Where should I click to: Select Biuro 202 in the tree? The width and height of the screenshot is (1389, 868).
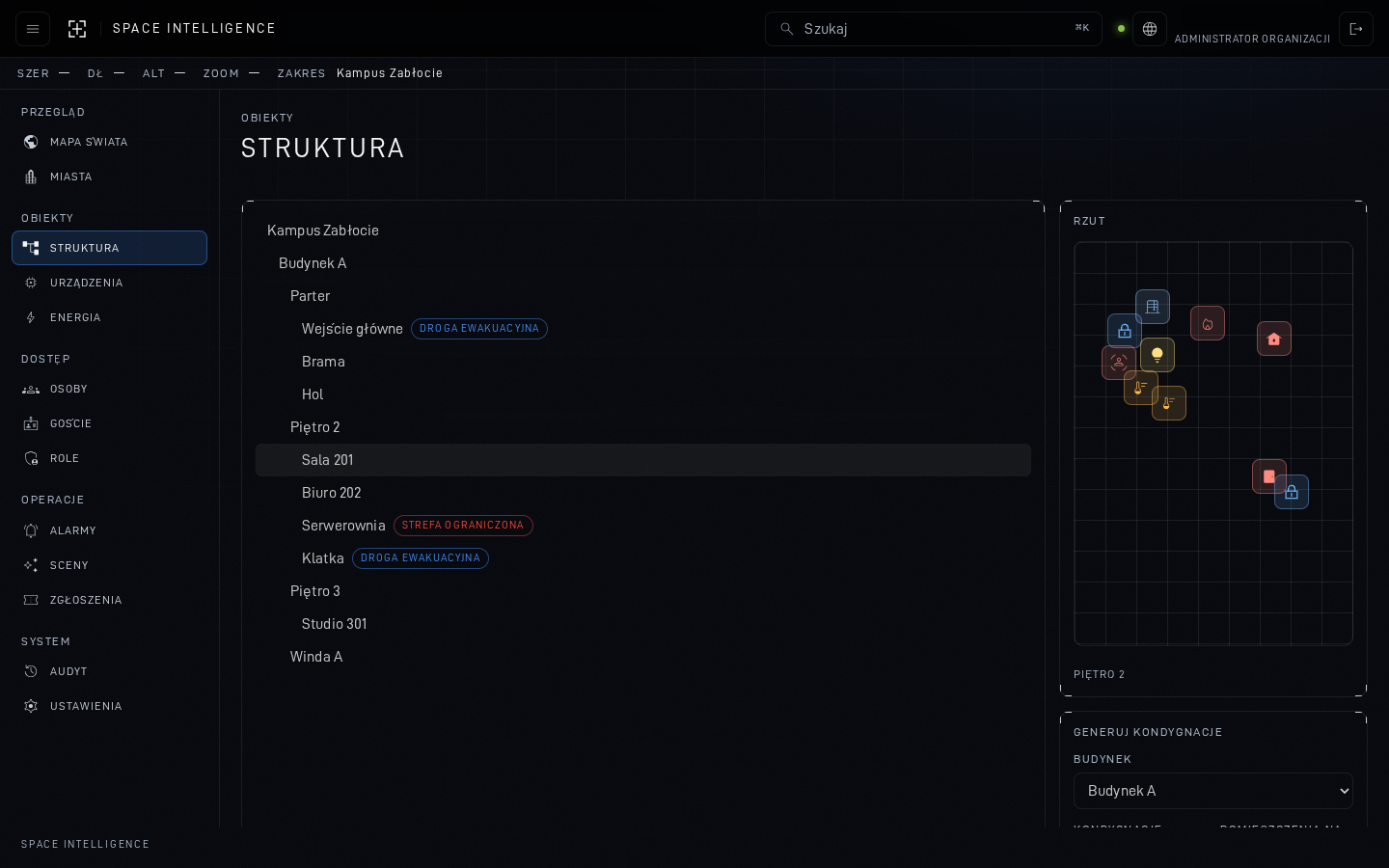[643, 493]
